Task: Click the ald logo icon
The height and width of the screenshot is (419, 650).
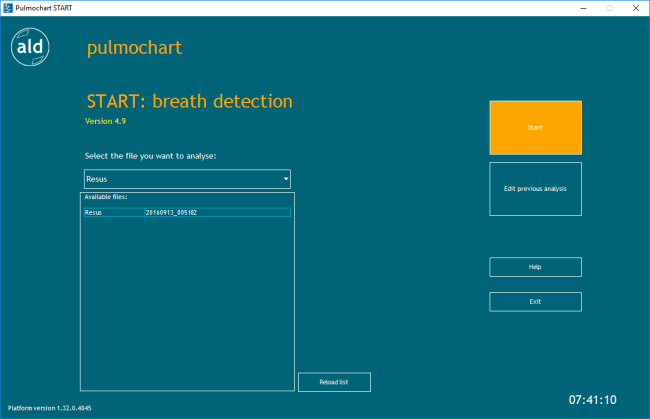Action: pyautogui.click(x=29, y=48)
